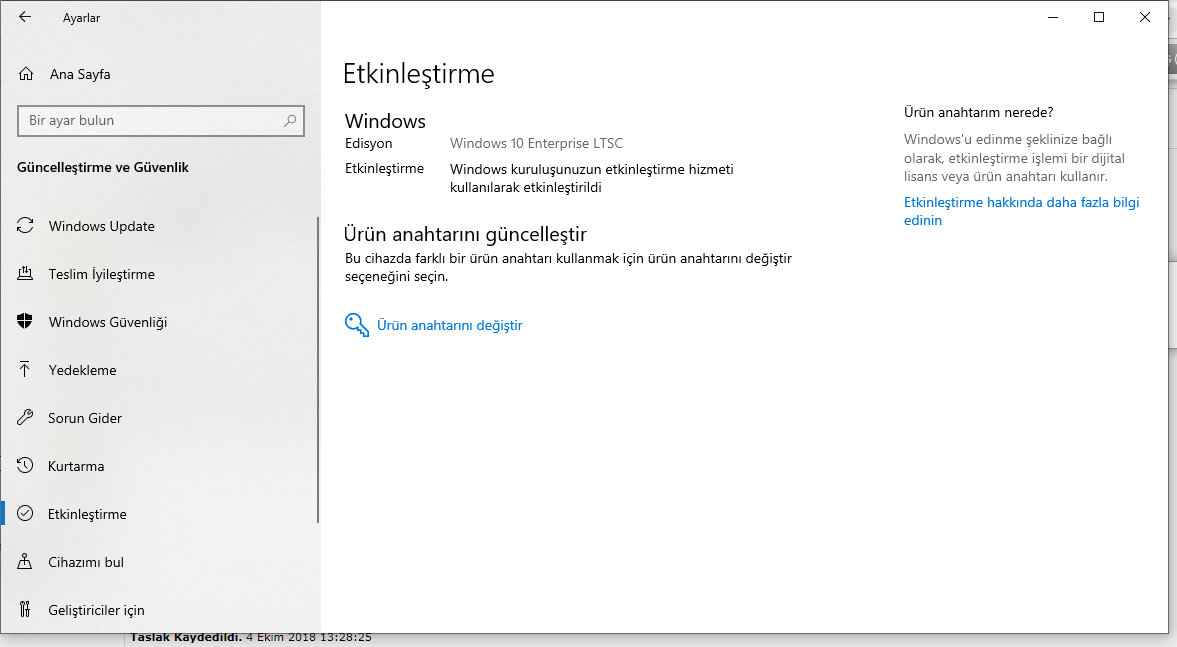
Task: Click the Ayarlar window title
Action: (x=81, y=18)
